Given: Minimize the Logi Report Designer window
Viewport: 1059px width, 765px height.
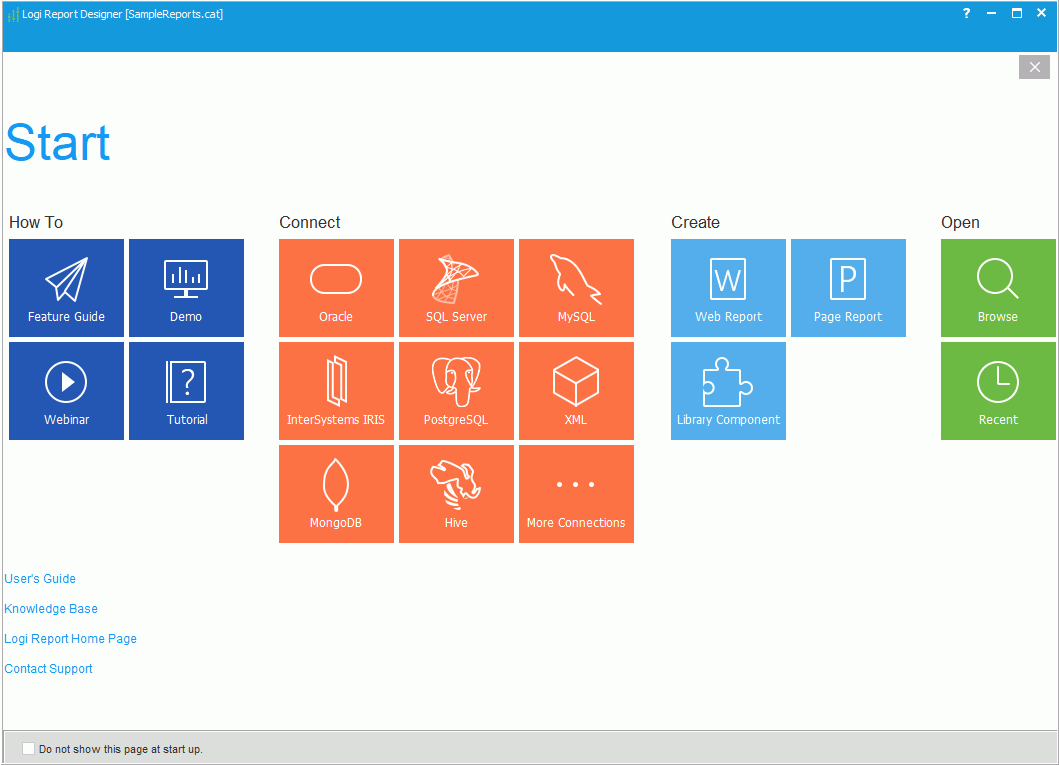Looking at the screenshot, I should pos(991,13).
